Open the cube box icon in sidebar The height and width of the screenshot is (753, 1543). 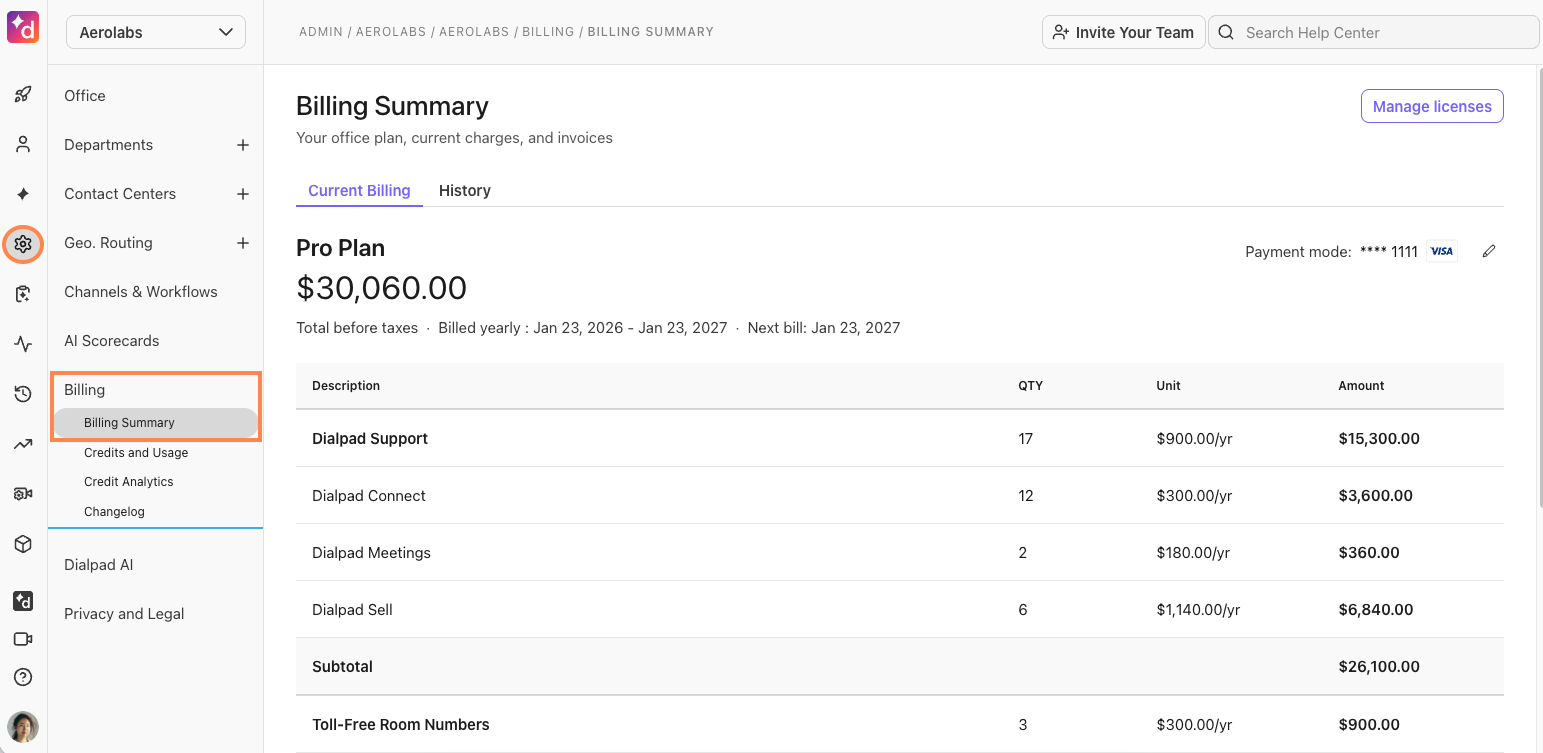[x=23, y=544]
